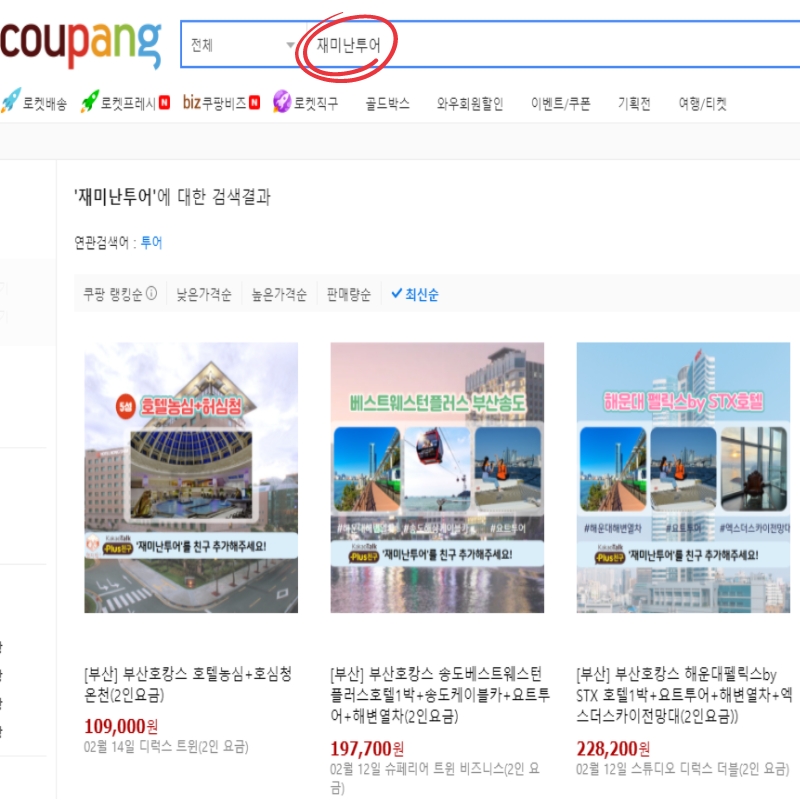Click the purple 로켓직구 rocket icon
The width and height of the screenshot is (800, 800).
click(x=282, y=102)
